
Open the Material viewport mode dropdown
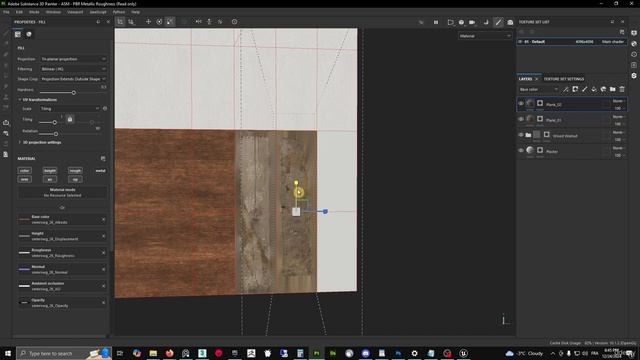pos(485,36)
